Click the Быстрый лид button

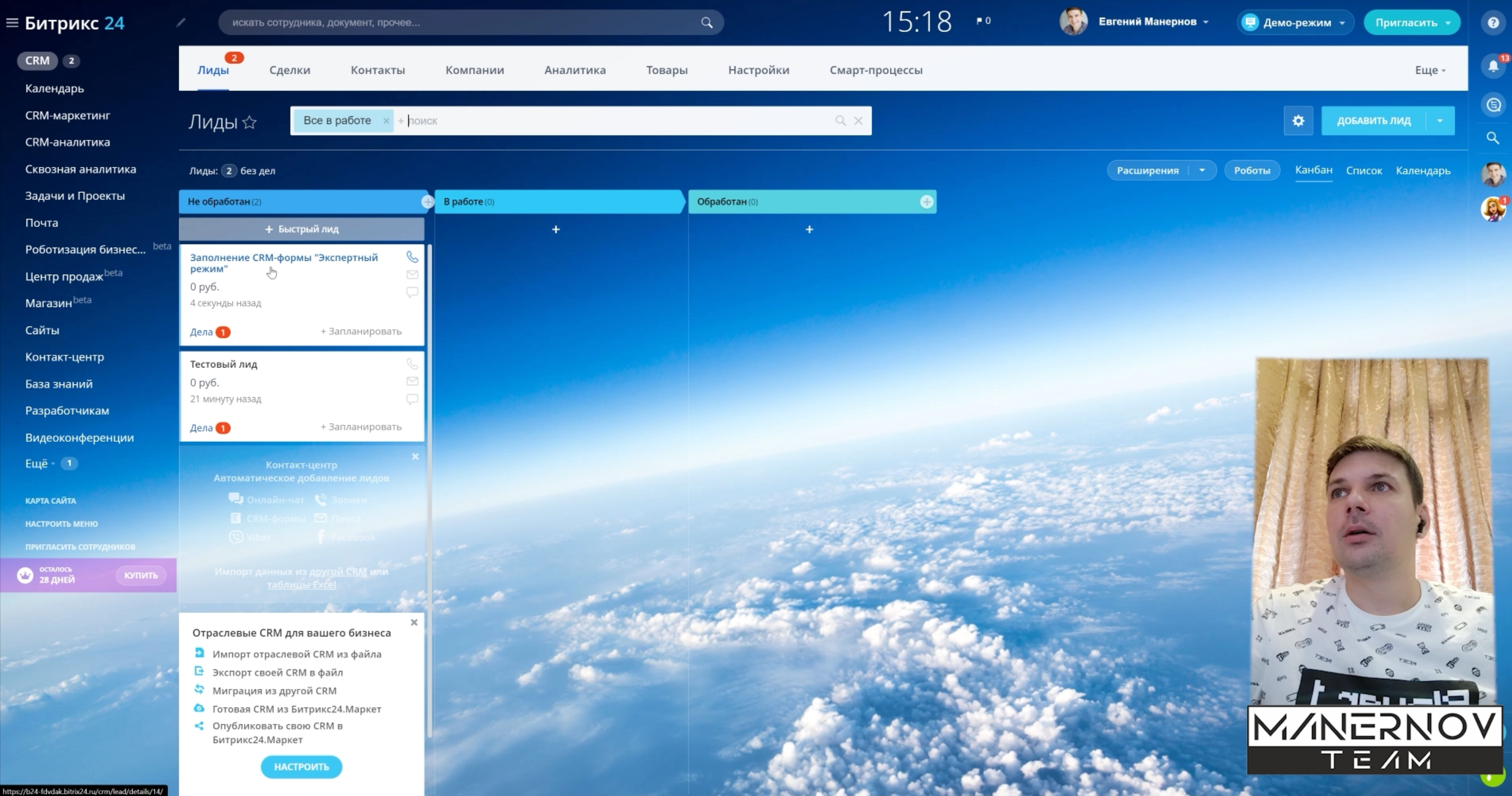tap(301, 230)
